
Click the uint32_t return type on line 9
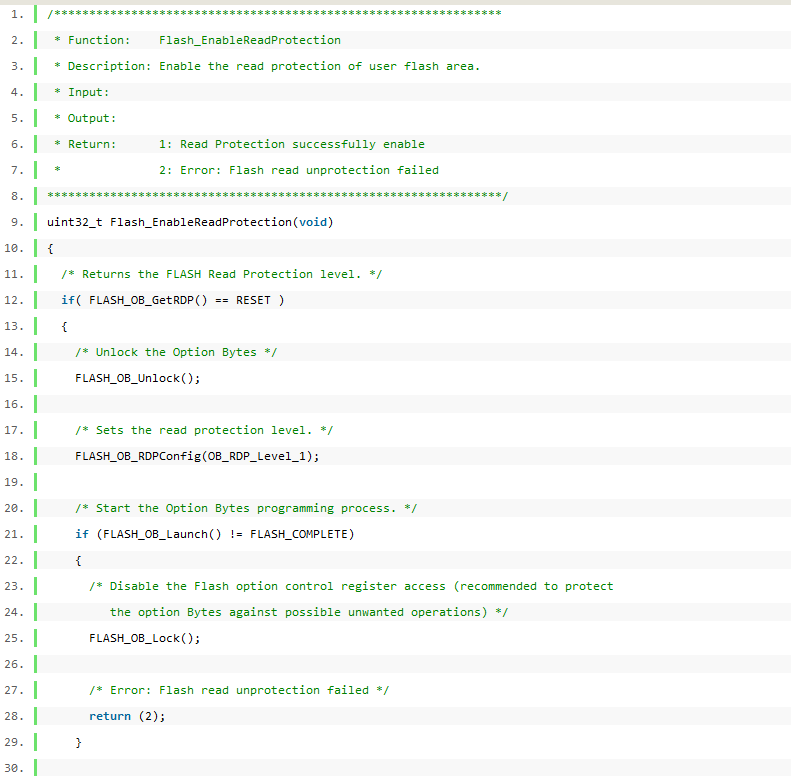click(x=75, y=223)
